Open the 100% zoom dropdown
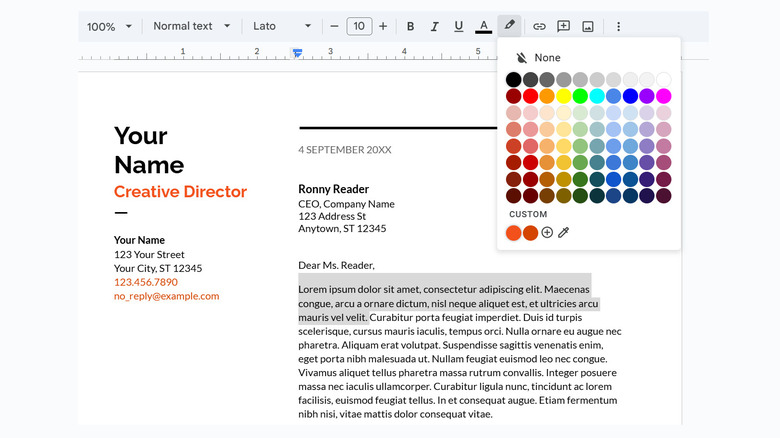The image size is (780, 438). pyautogui.click(x=109, y=26)
